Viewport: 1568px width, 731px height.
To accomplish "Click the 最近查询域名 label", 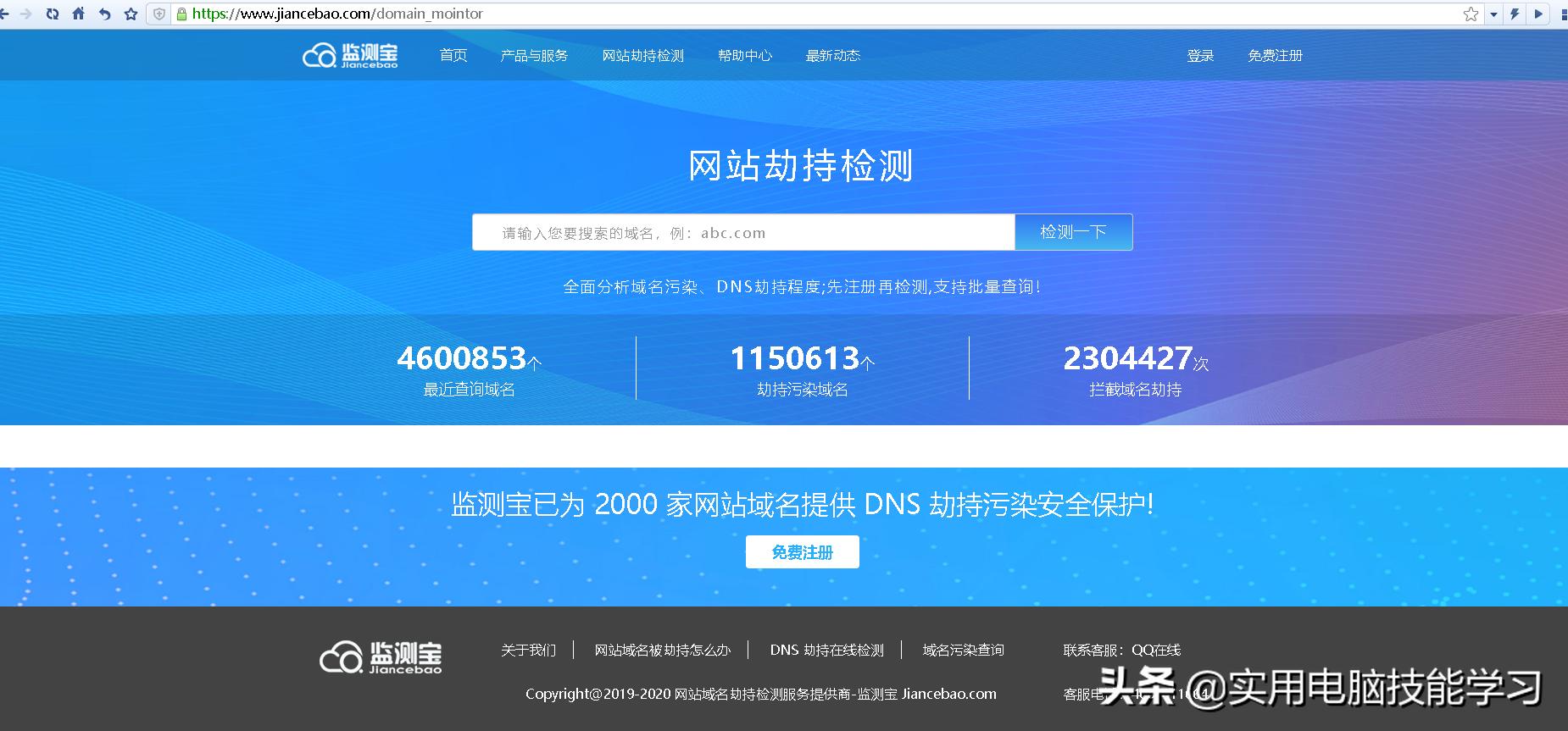I will 470,390.
